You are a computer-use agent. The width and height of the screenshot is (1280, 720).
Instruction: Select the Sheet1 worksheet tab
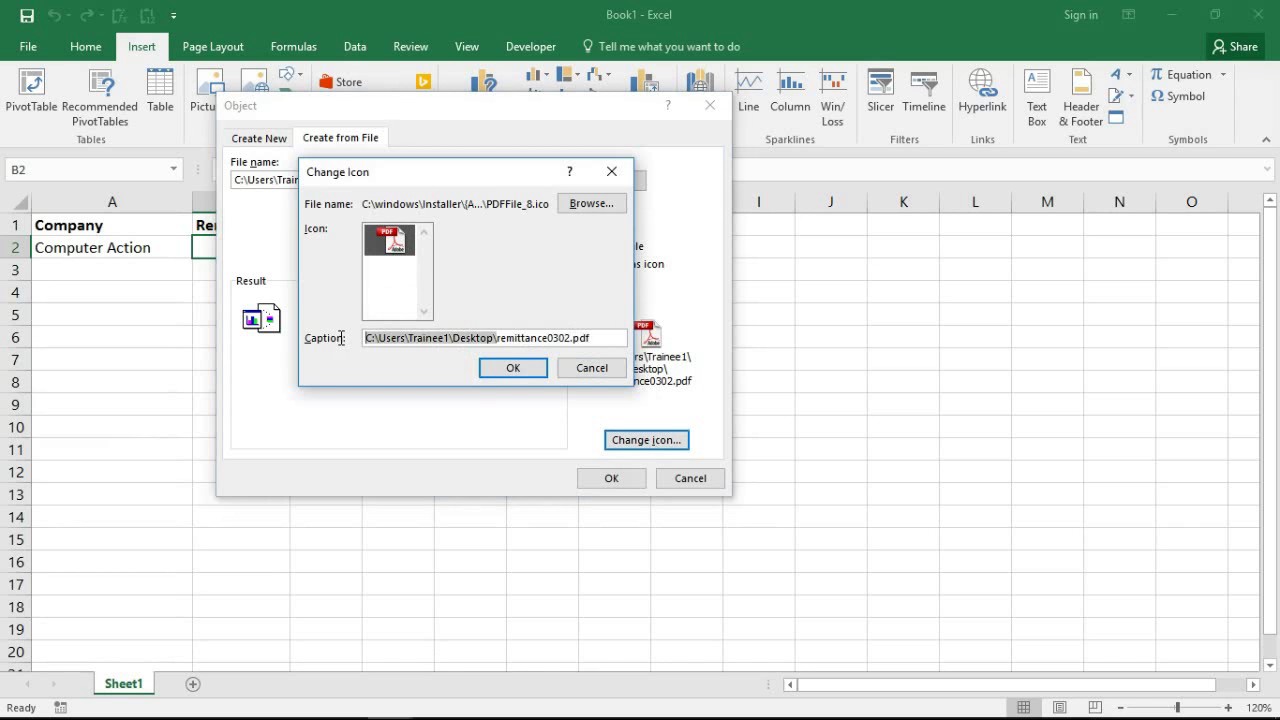click(x=124, y=684)
